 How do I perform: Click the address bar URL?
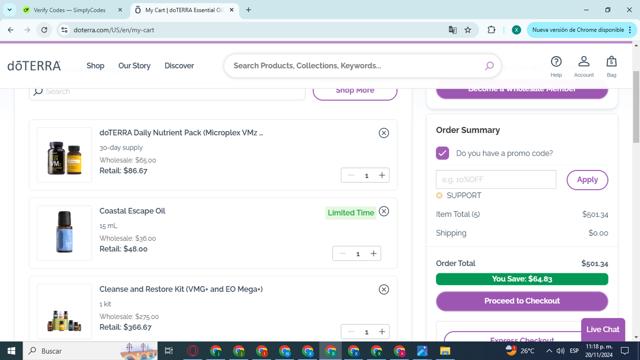pyautogui.click(x=114, y=30)
